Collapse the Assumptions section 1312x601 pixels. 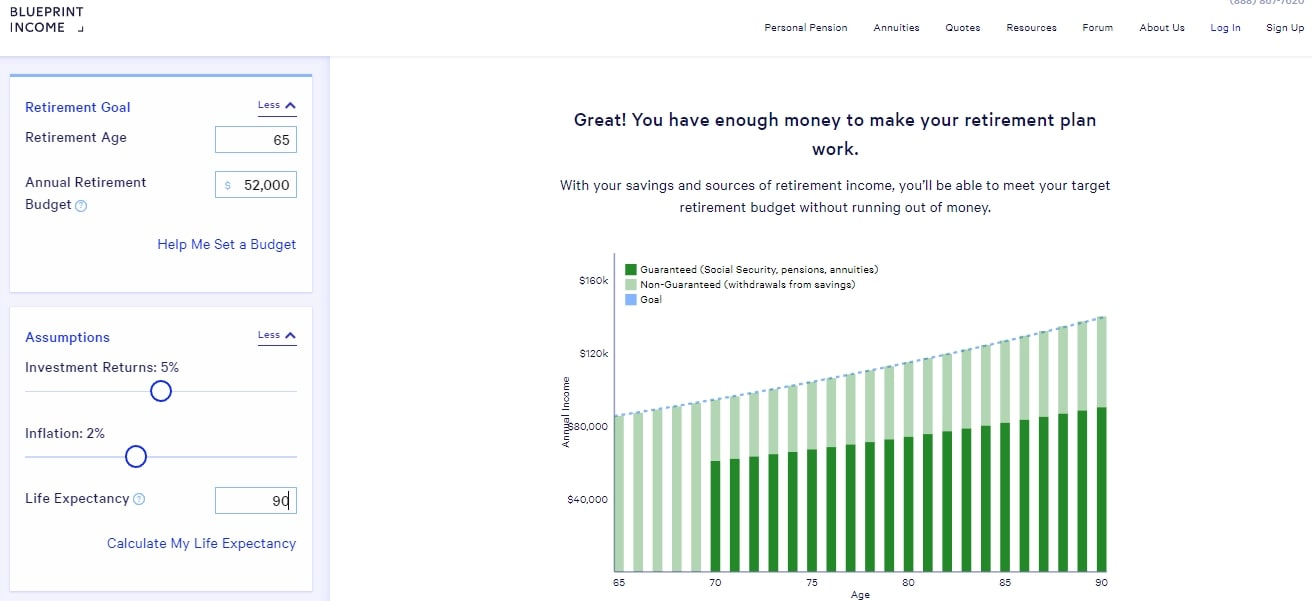coord(277,336)
